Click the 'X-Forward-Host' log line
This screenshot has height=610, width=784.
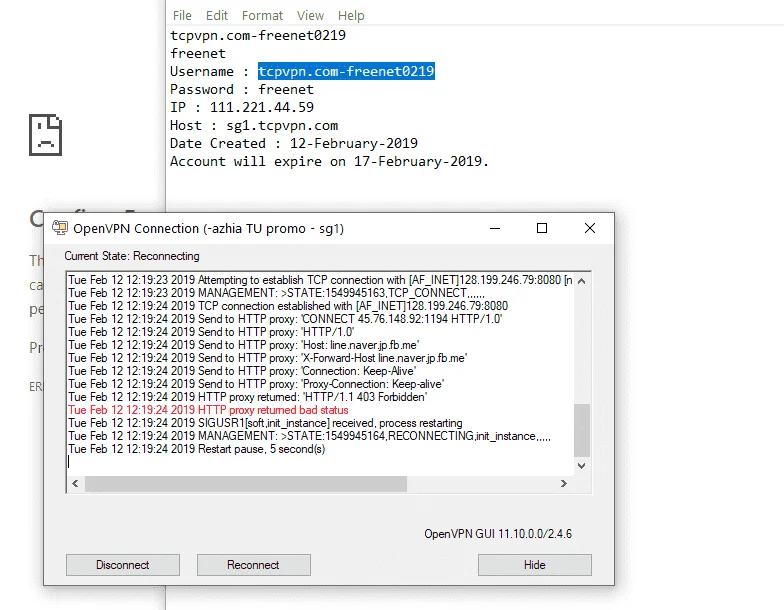[268, 358]
